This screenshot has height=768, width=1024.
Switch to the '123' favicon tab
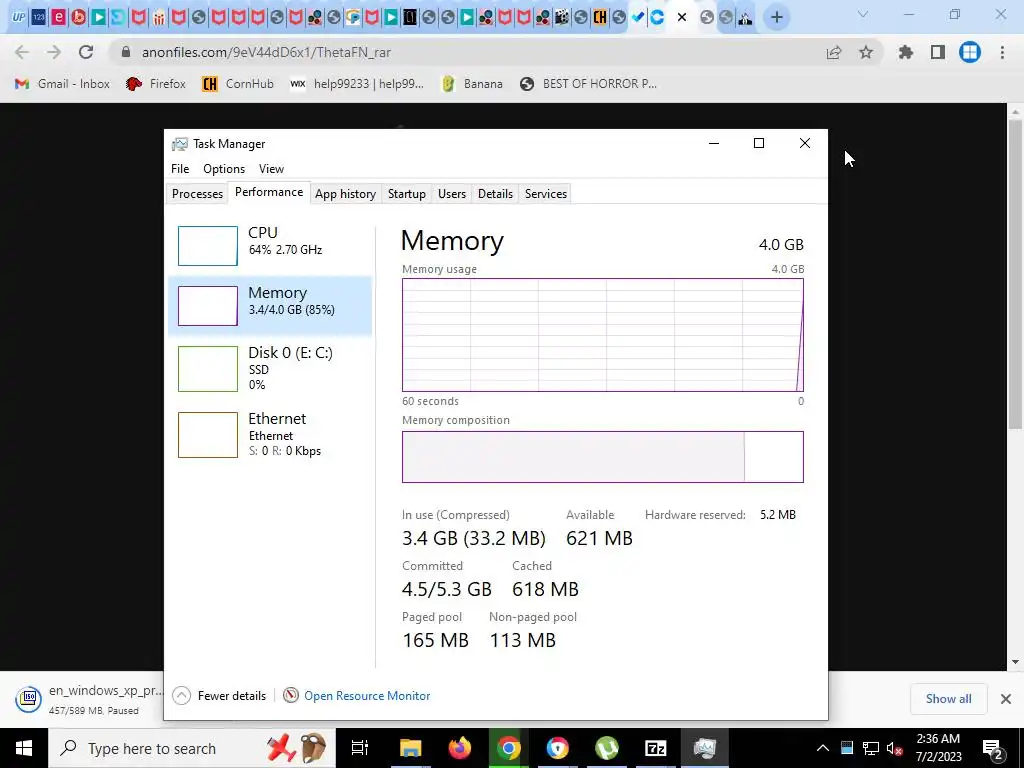click(39, 18)
